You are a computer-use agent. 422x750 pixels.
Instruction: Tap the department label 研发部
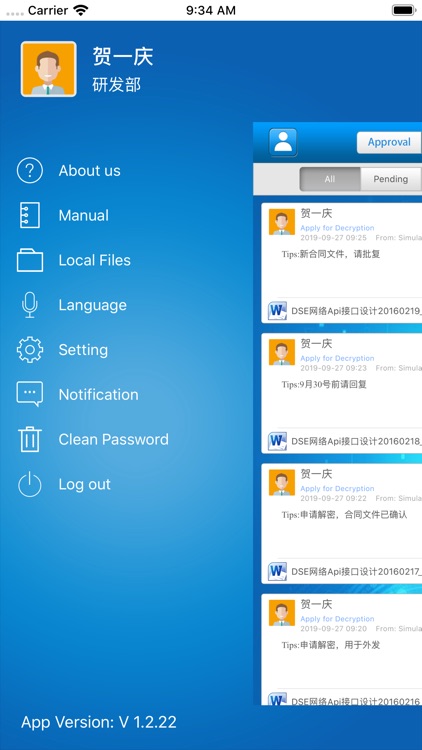[x=117, y=85]
